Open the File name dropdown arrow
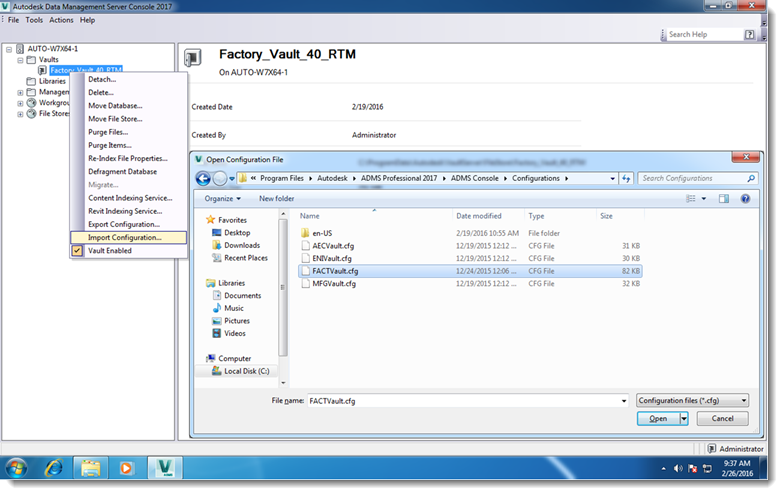 [624, 401]
